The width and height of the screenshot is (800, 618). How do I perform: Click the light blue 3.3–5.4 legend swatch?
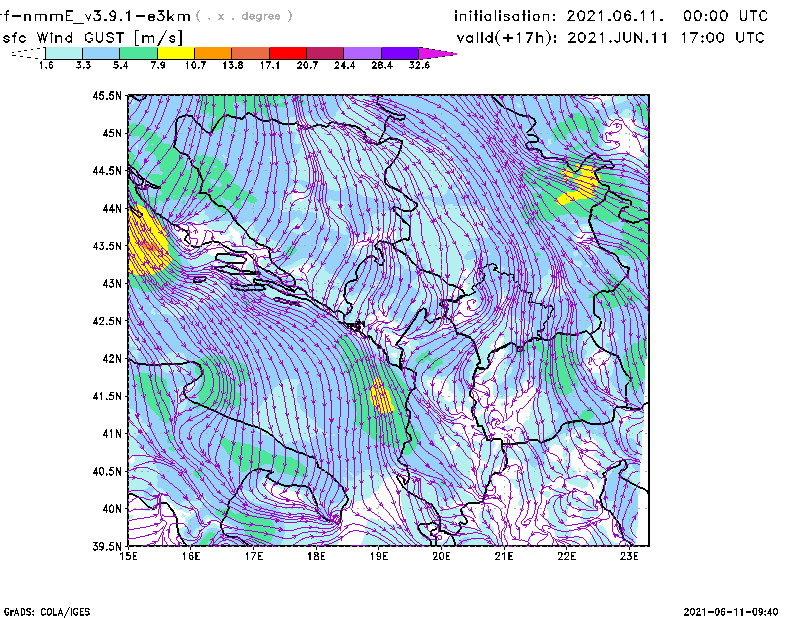pyautogui.click(x=101, y=53)
